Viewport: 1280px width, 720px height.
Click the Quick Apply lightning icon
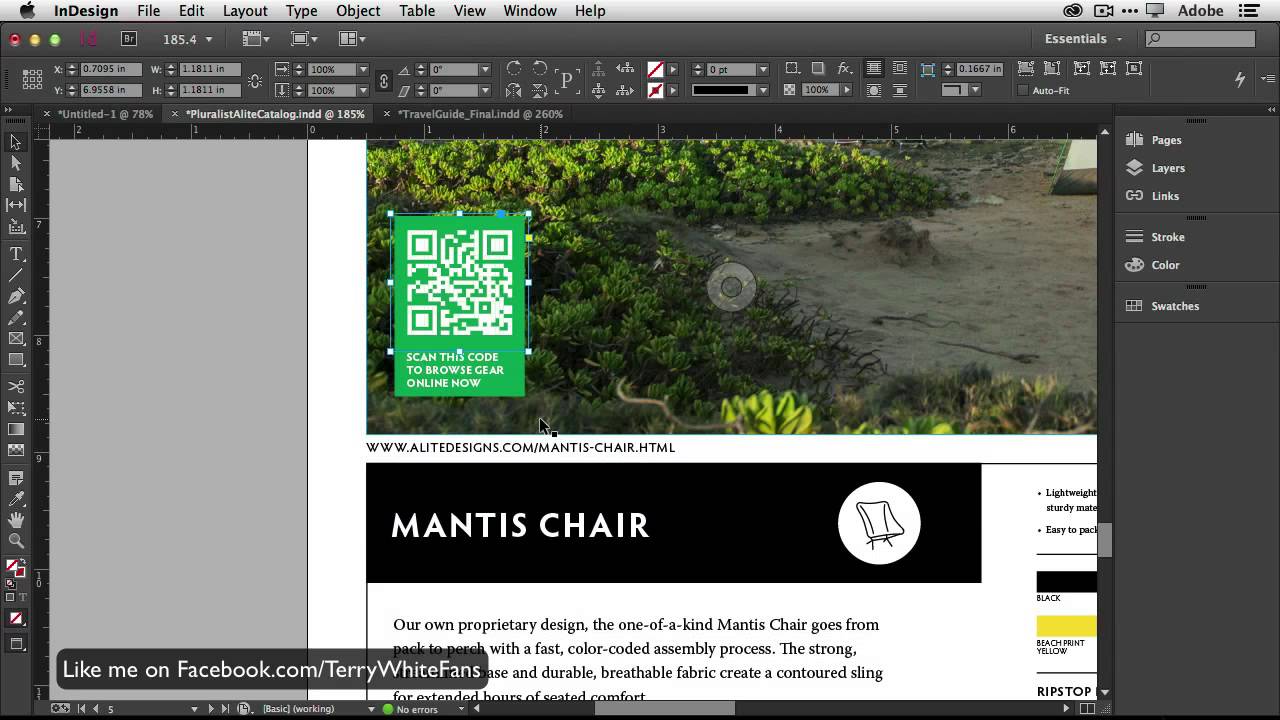[1240, 79]
